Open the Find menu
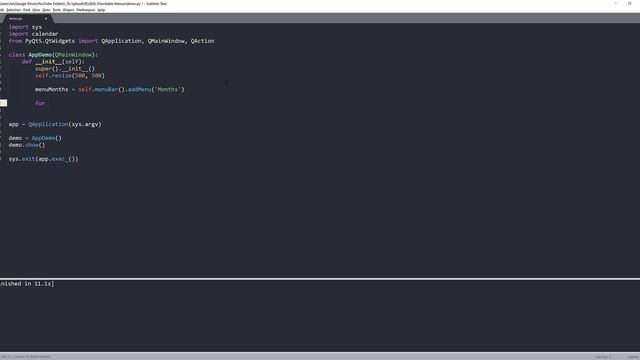640x360 pixels. pyautogui.click(x=27, y=10)
